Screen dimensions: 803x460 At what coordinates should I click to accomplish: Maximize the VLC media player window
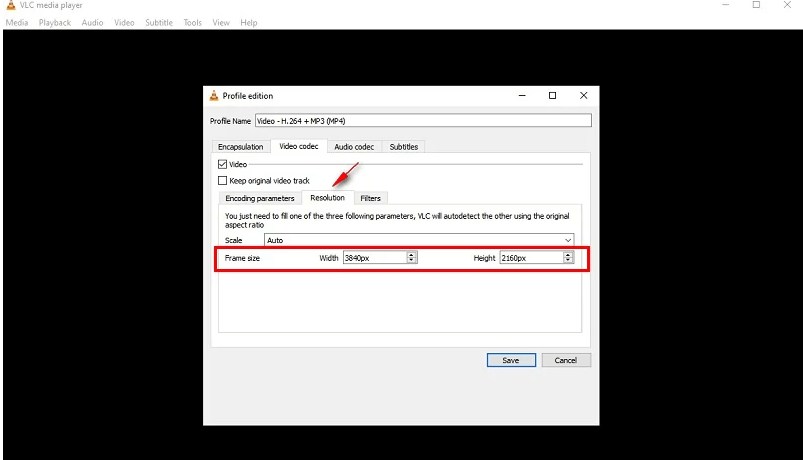point(756,5)
